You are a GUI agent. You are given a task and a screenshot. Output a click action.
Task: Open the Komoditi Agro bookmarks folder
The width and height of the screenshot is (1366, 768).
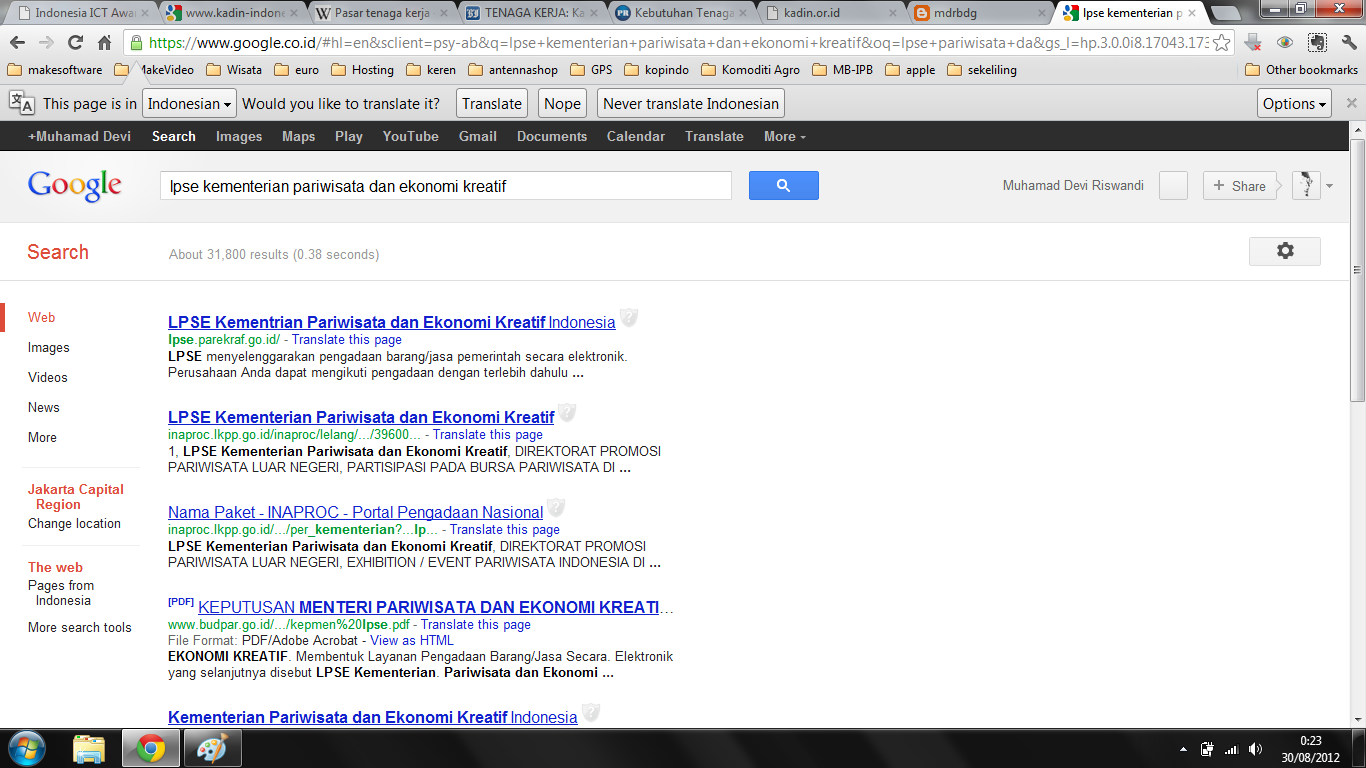point(750,70)
